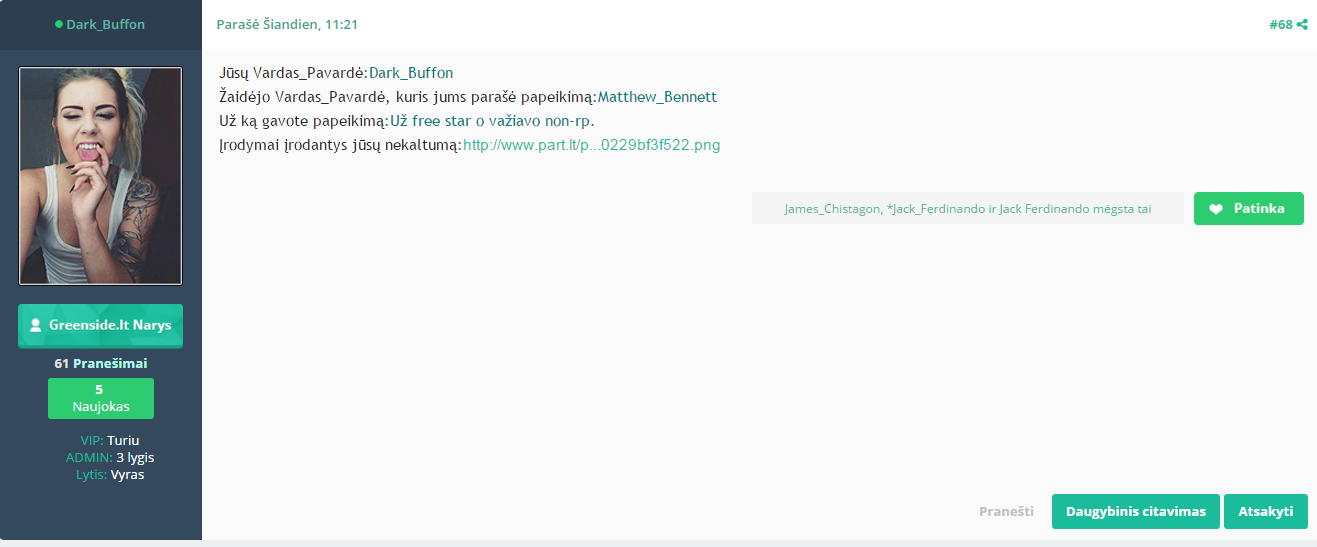
Task: Click the 5 Naujokas reputation badge
Action: tap(100, 398)
